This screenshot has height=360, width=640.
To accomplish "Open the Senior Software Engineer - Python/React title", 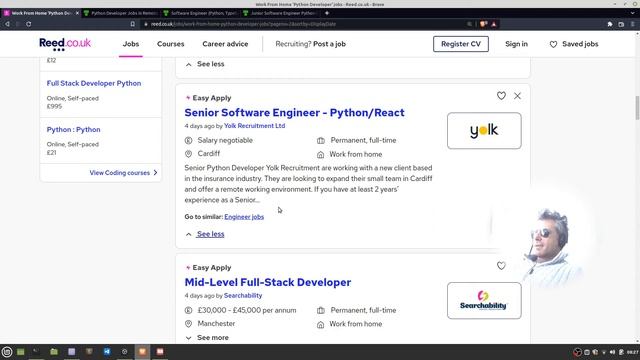I will point(294,113).
